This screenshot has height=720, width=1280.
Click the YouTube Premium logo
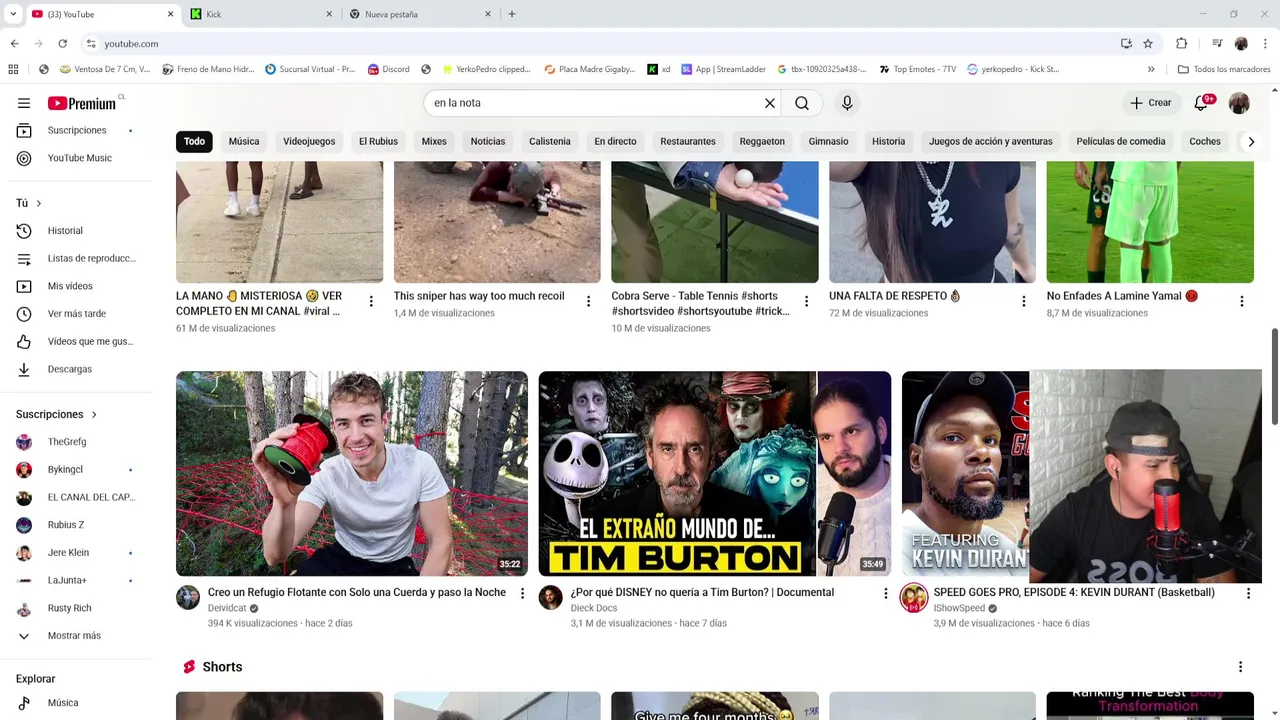(84, 103)
